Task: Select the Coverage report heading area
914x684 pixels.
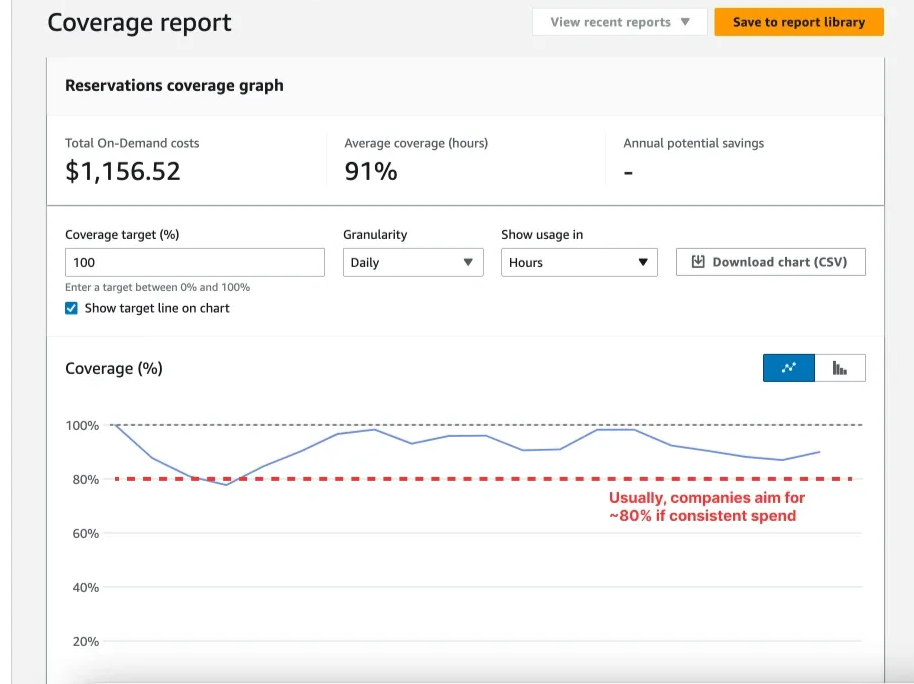Action: [x=139, y=22]
